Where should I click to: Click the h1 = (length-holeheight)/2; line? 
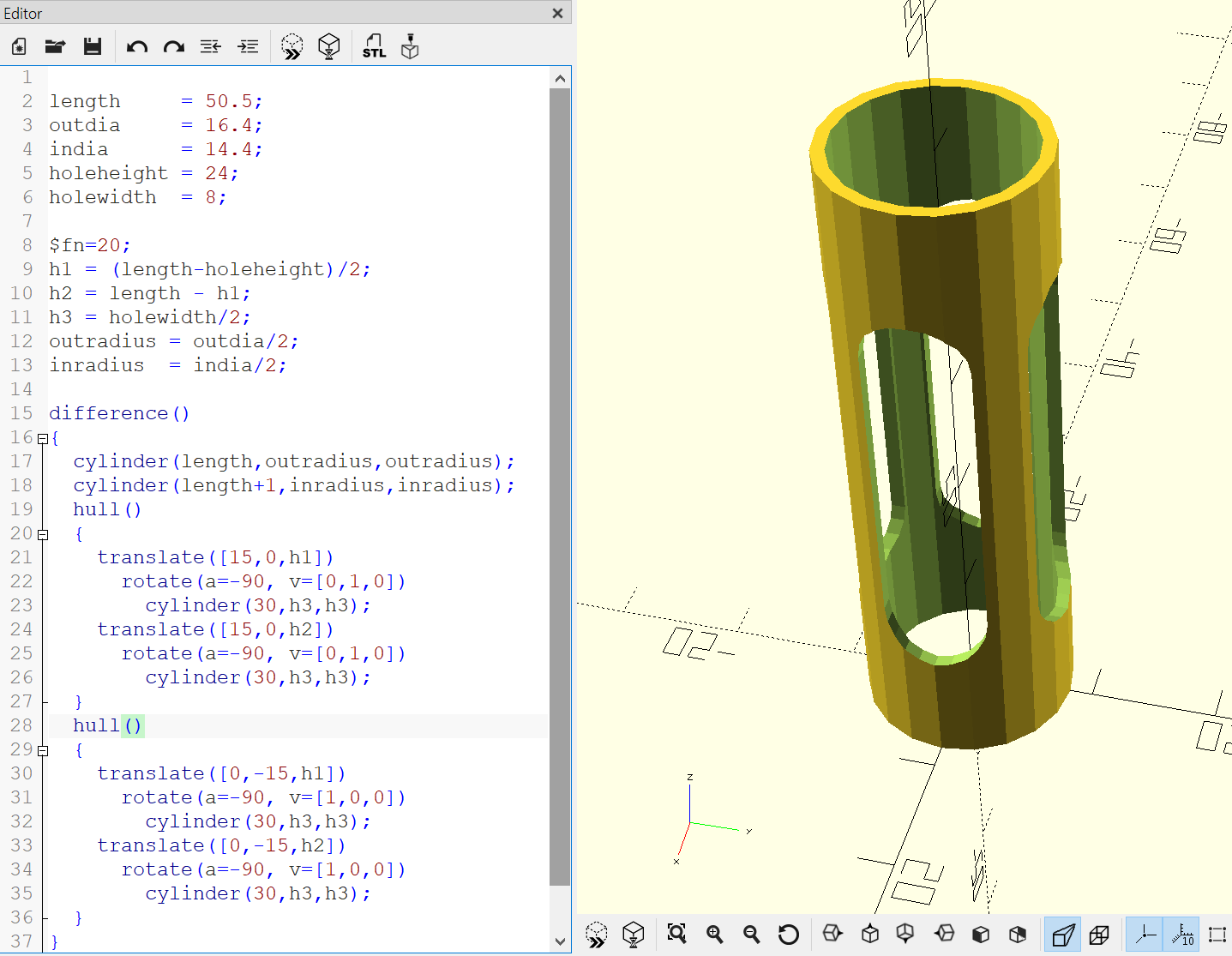point(210,269)
